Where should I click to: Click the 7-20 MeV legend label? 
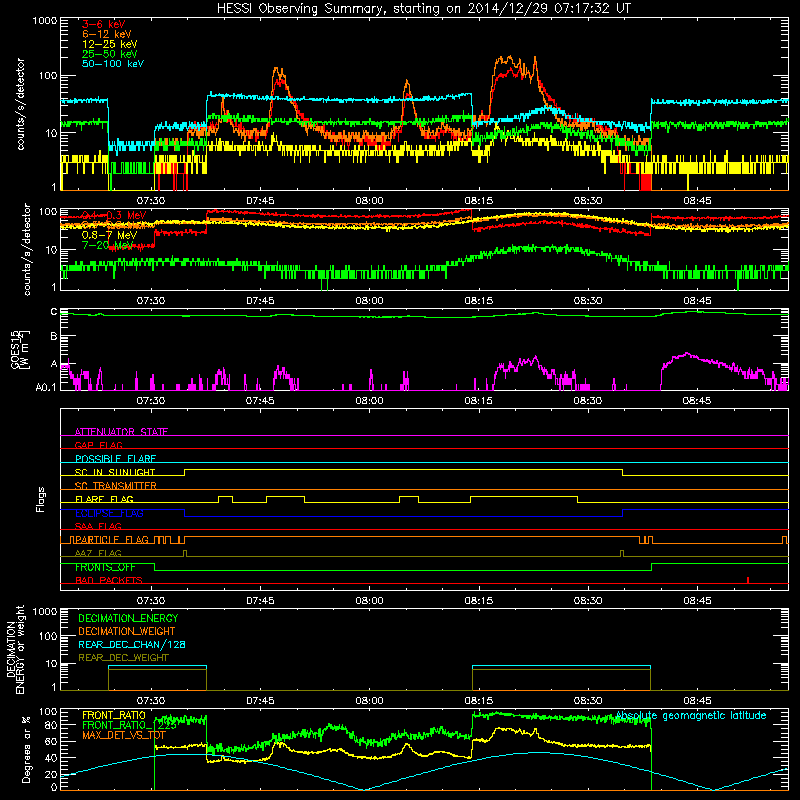click(x=106, y=245)
